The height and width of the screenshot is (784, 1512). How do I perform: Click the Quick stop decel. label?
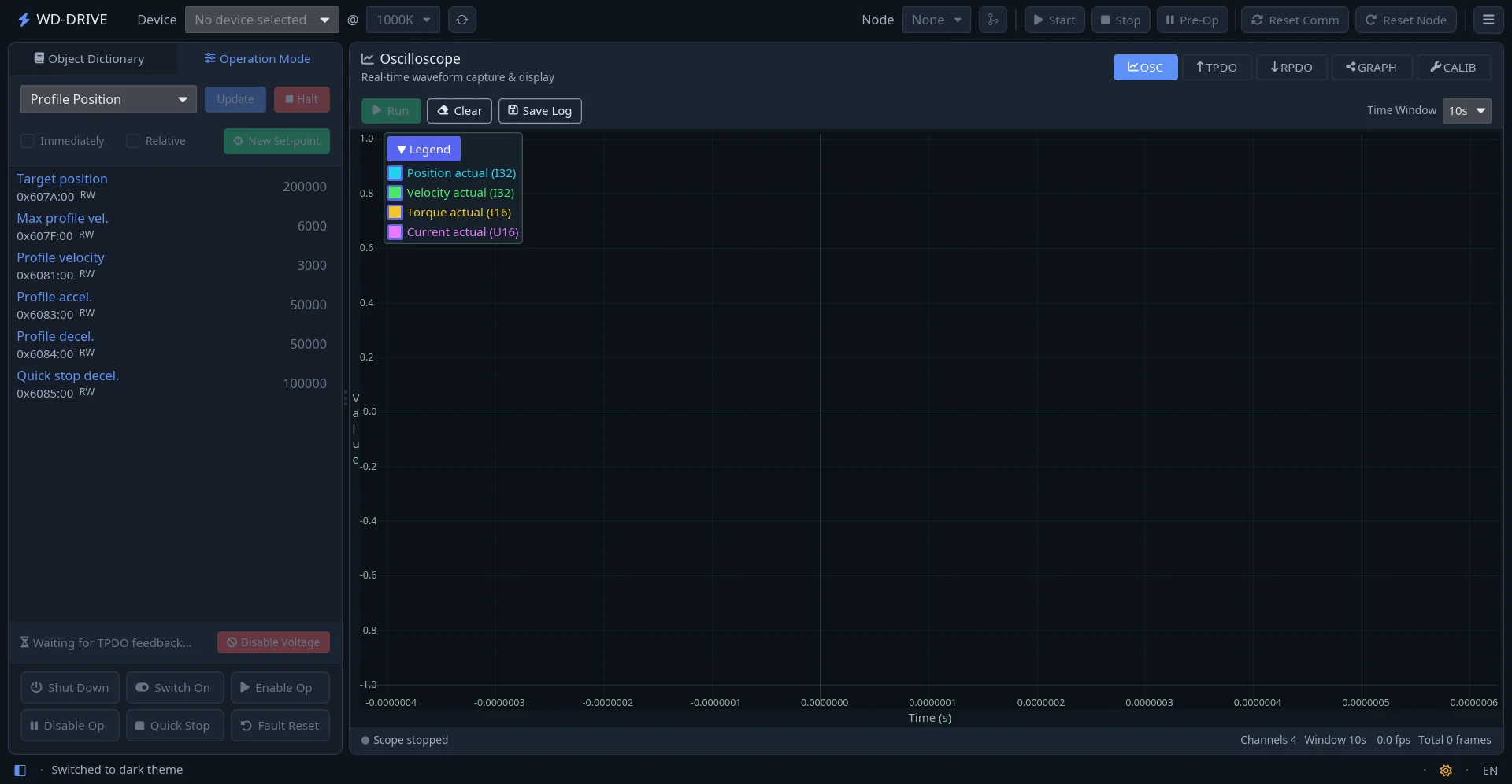[x=68, y=375]
